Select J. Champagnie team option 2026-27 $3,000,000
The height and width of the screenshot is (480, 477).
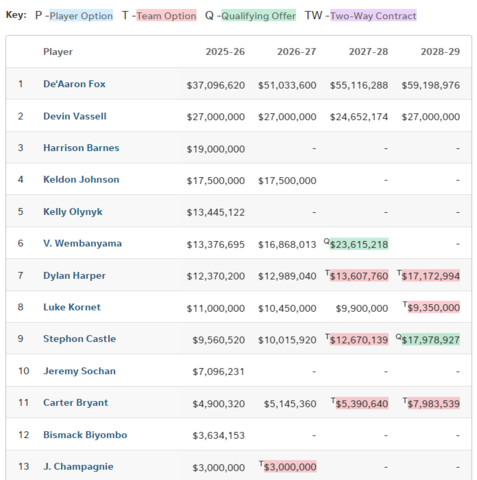click(290, 467)
